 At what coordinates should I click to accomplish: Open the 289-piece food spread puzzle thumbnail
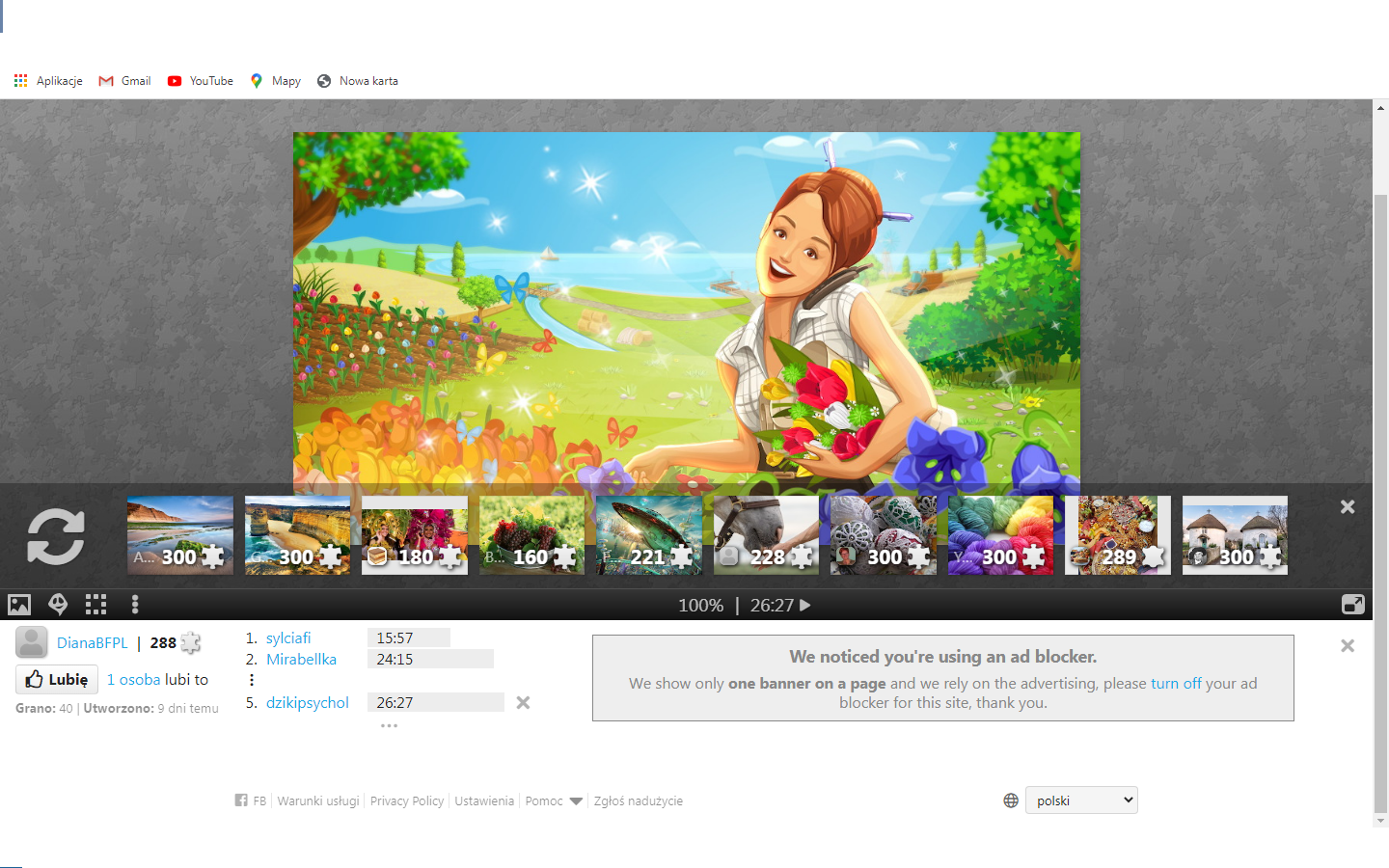pos(1118,535)
